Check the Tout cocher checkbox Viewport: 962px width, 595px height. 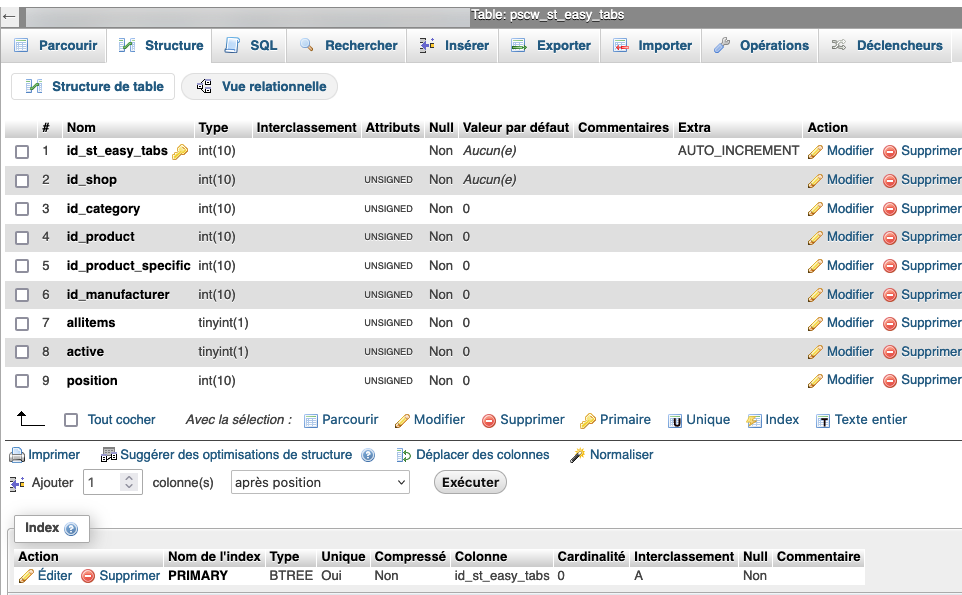pos(70,420)
